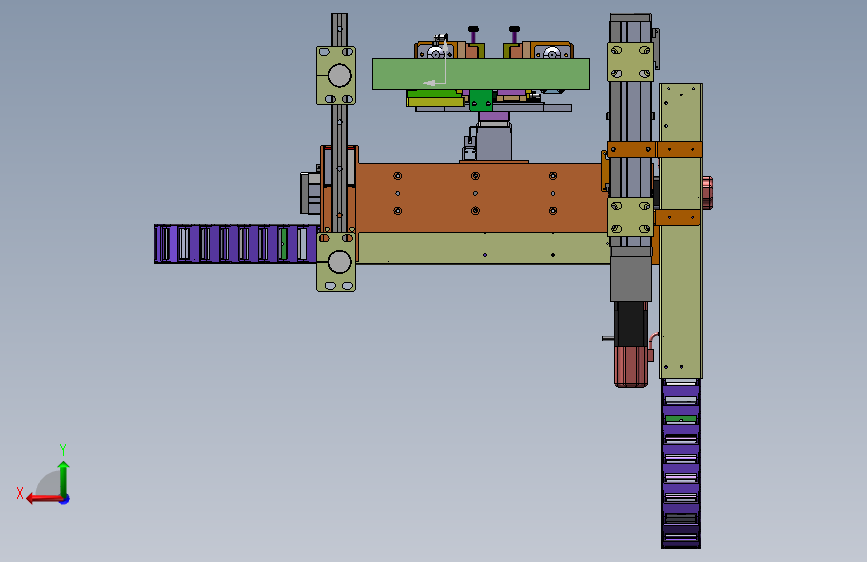Viewport: 867px width, 562px height.
Task: Select the left black knob above the green plate
Action: click(473, 29)
